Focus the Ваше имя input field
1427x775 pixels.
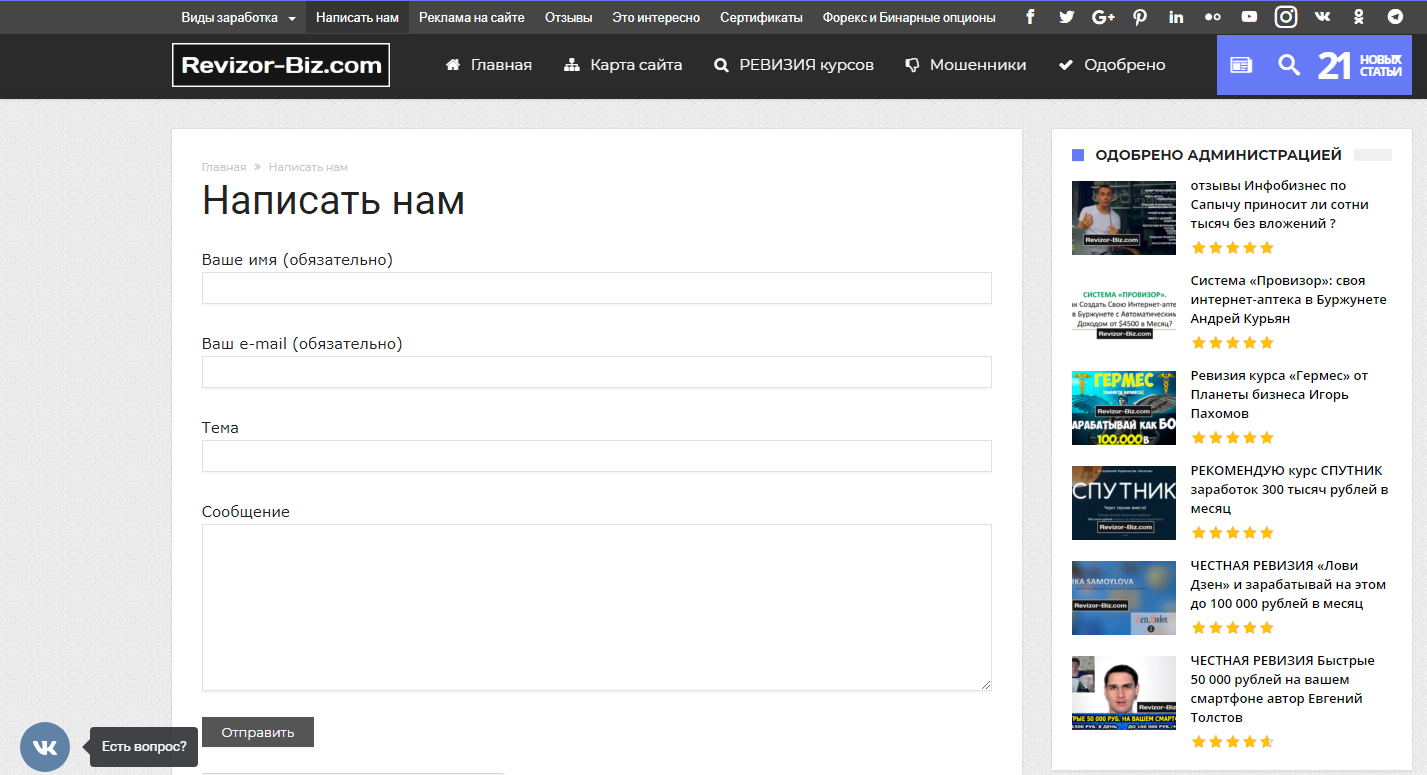(596, 288)
